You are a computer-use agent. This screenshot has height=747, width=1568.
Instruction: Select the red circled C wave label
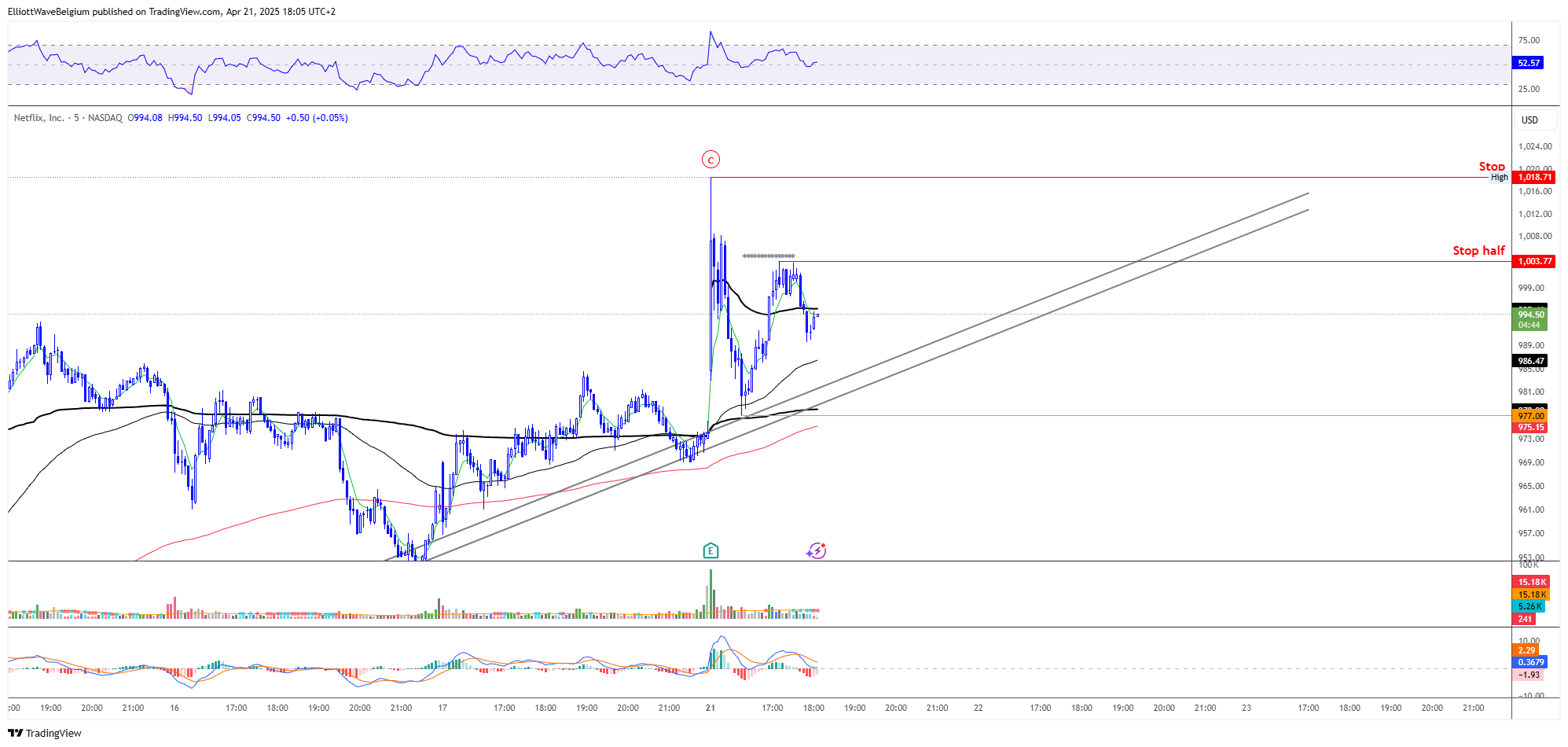tap(711, 160)
